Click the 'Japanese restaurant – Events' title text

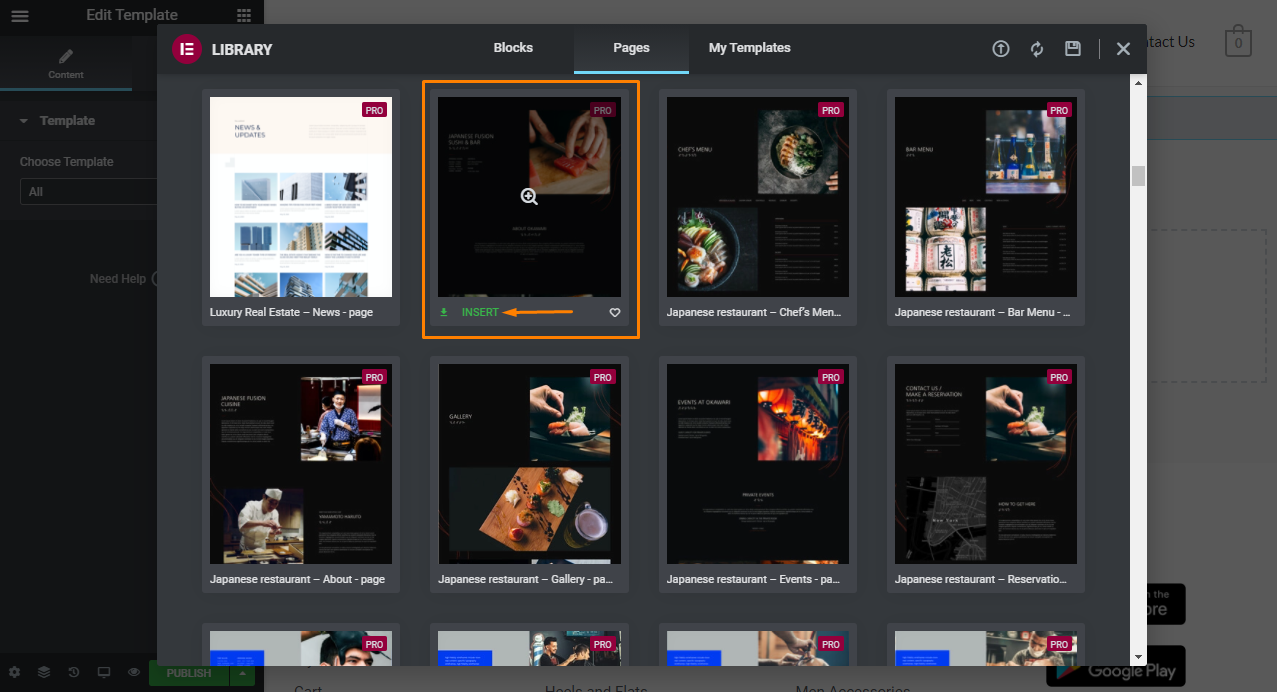pyautogui.click(x=754, y=580)
